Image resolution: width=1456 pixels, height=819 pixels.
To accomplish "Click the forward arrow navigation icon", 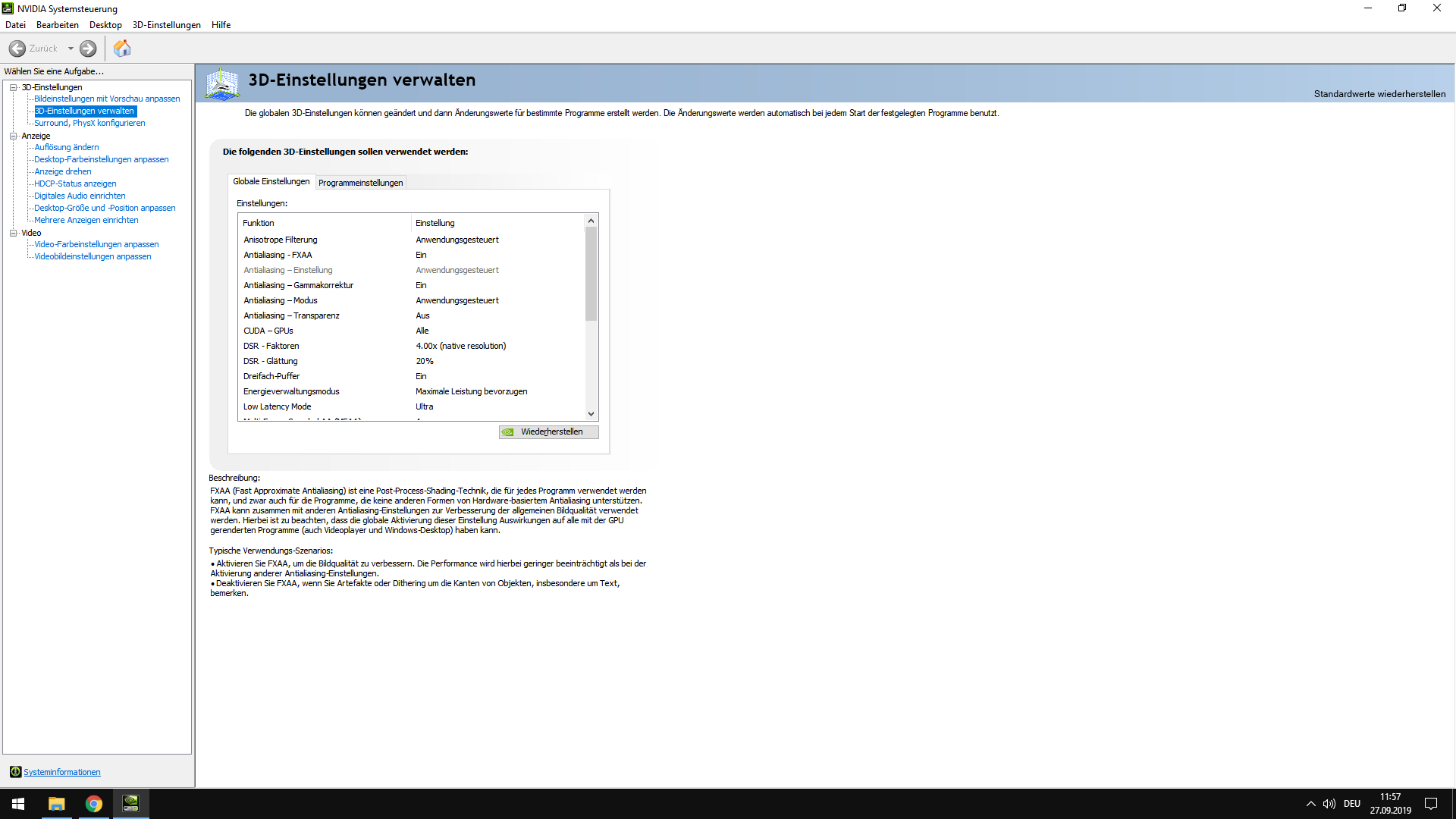I will click(x=88, y=49).
